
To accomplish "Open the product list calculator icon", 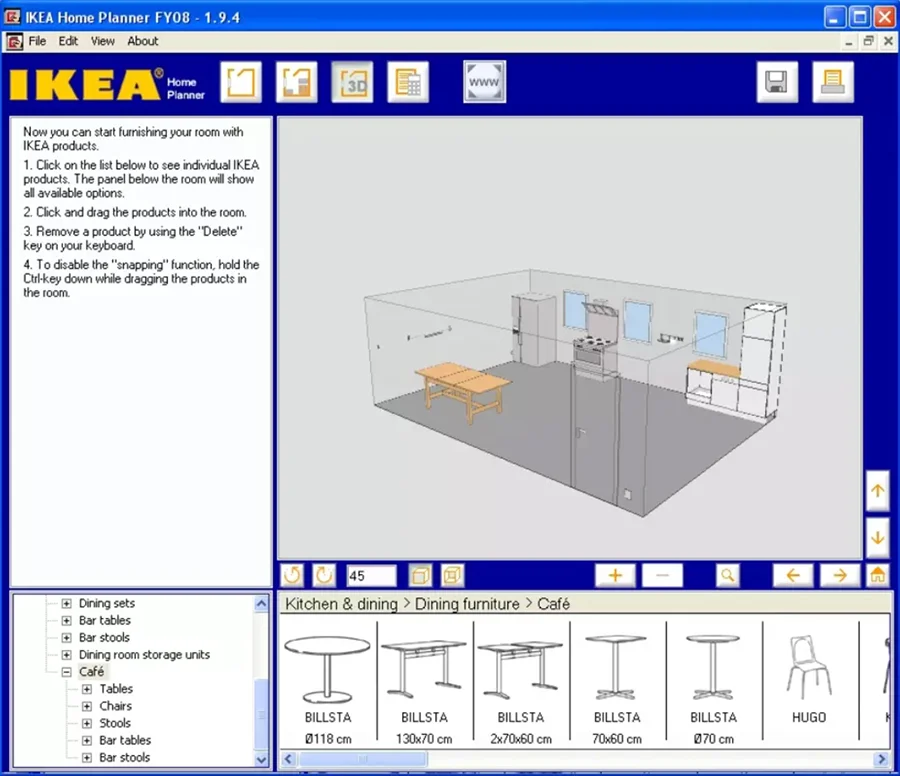I will tap(408, 83).
